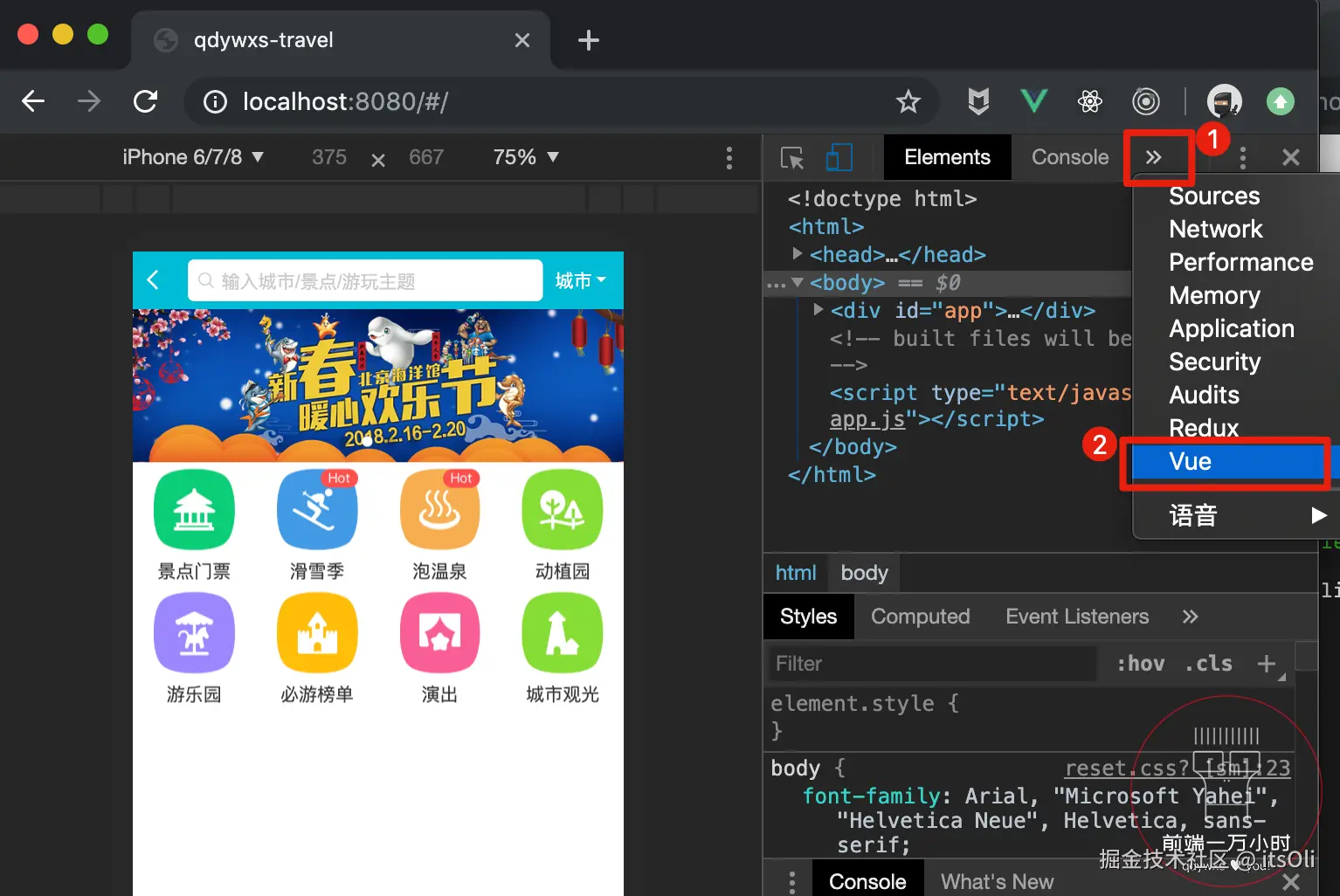Open the 游乐园 category icon
Image resolution: width=1340 pixels, height=896 pixels.
coord(194,633)
